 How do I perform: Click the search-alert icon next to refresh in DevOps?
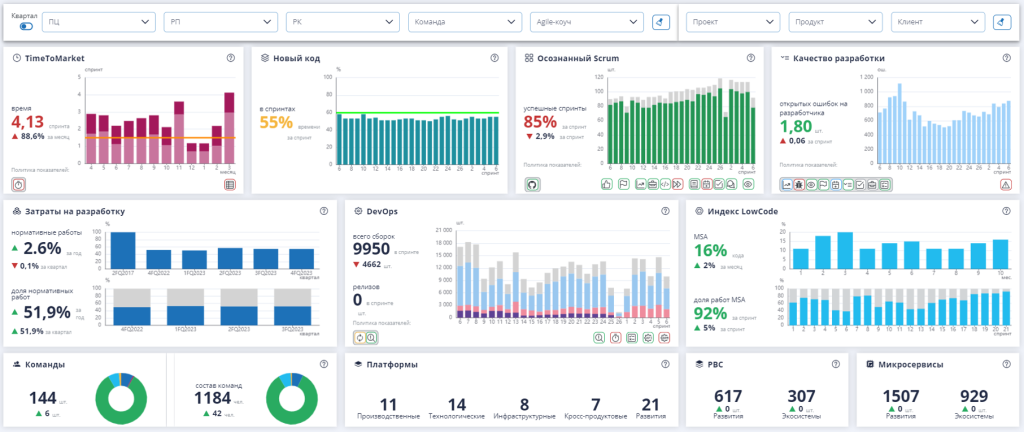point(372,338)
